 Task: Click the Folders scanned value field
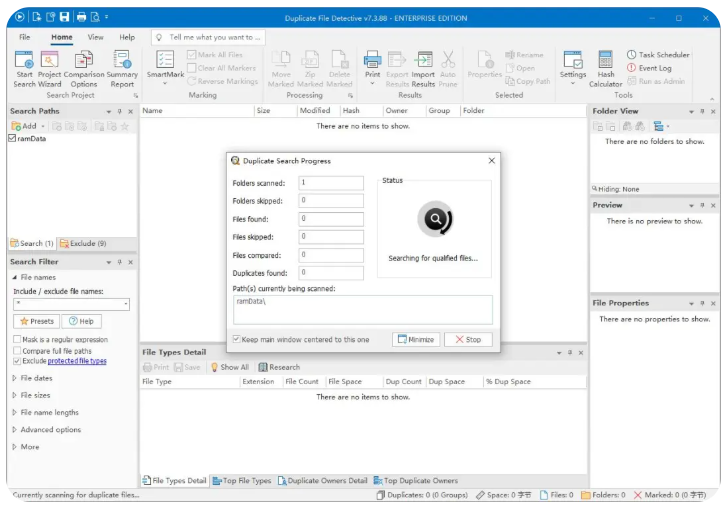pyautogui.click(x=331, y=183)
